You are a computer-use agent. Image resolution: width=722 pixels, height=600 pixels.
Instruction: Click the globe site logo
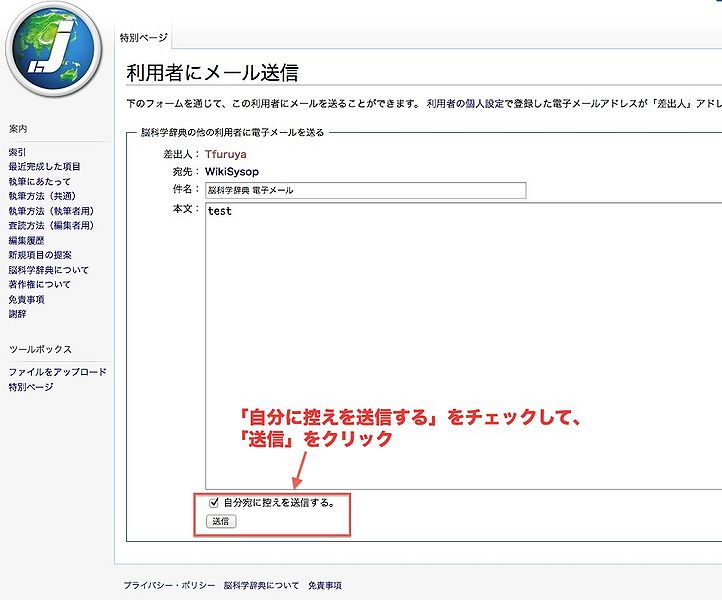[x=51, y=48]
